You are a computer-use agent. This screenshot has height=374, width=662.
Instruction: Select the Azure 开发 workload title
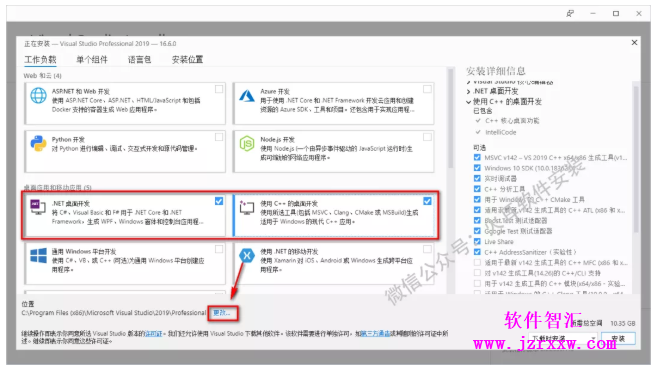click(275, 91)
